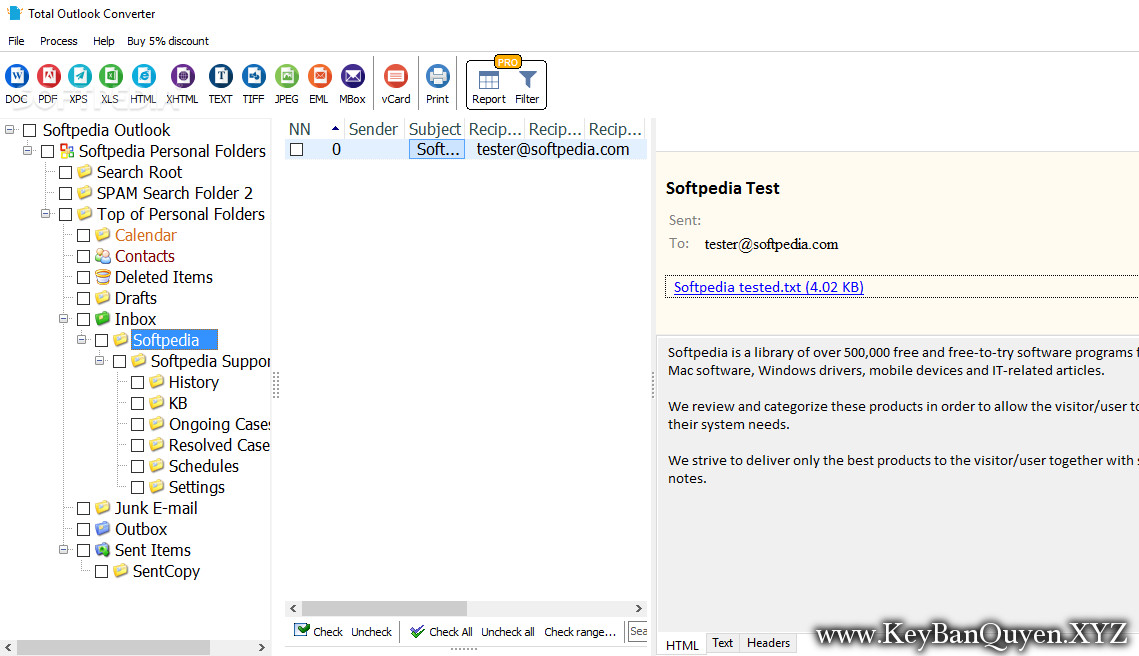Choose the XPS converter icon
Screen dimensions: 1139x656
(79, 76)
